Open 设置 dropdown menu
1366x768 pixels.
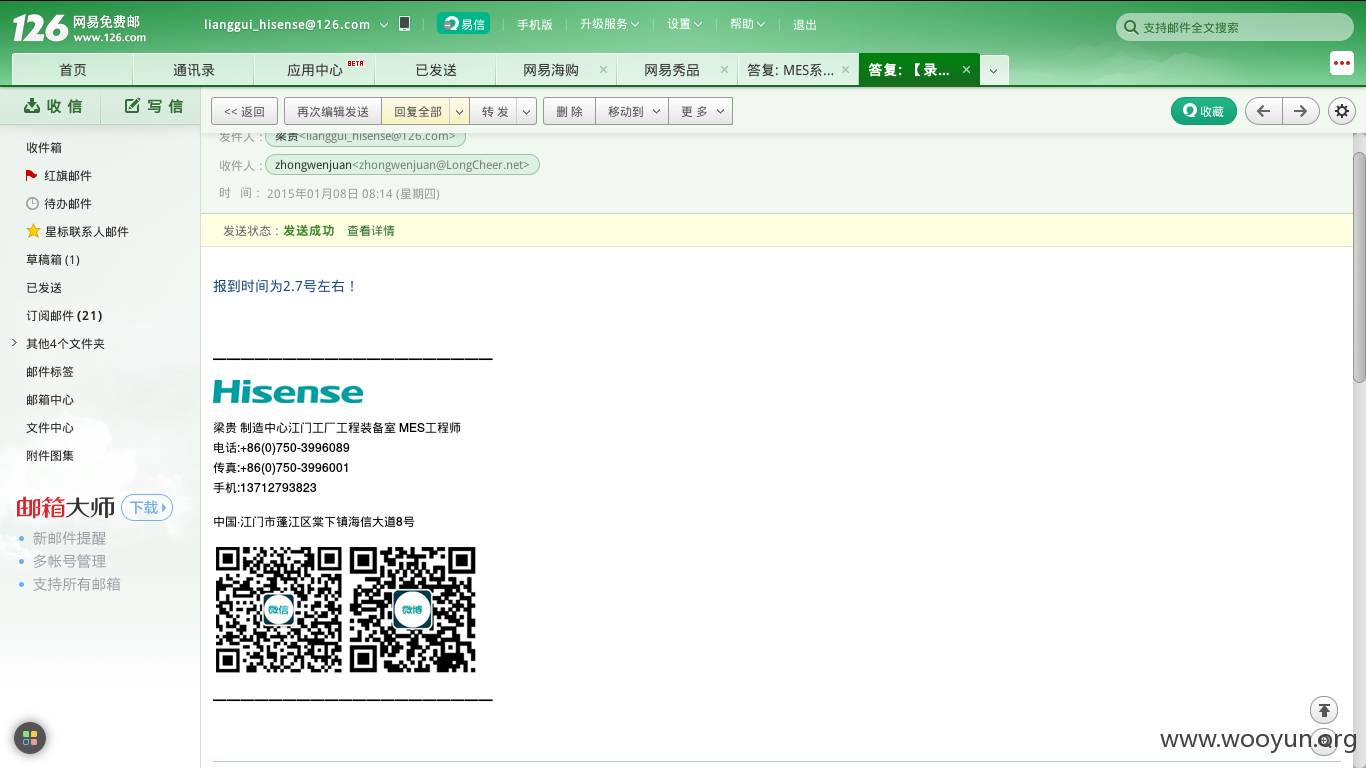point(685,24)
